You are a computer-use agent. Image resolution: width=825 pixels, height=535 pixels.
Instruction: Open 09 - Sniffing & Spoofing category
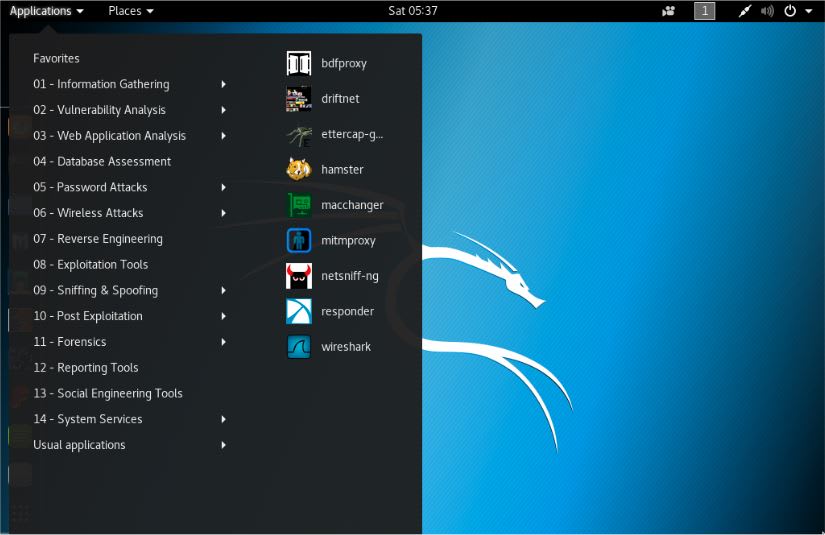pyautogui.click(x=96, y=290)
